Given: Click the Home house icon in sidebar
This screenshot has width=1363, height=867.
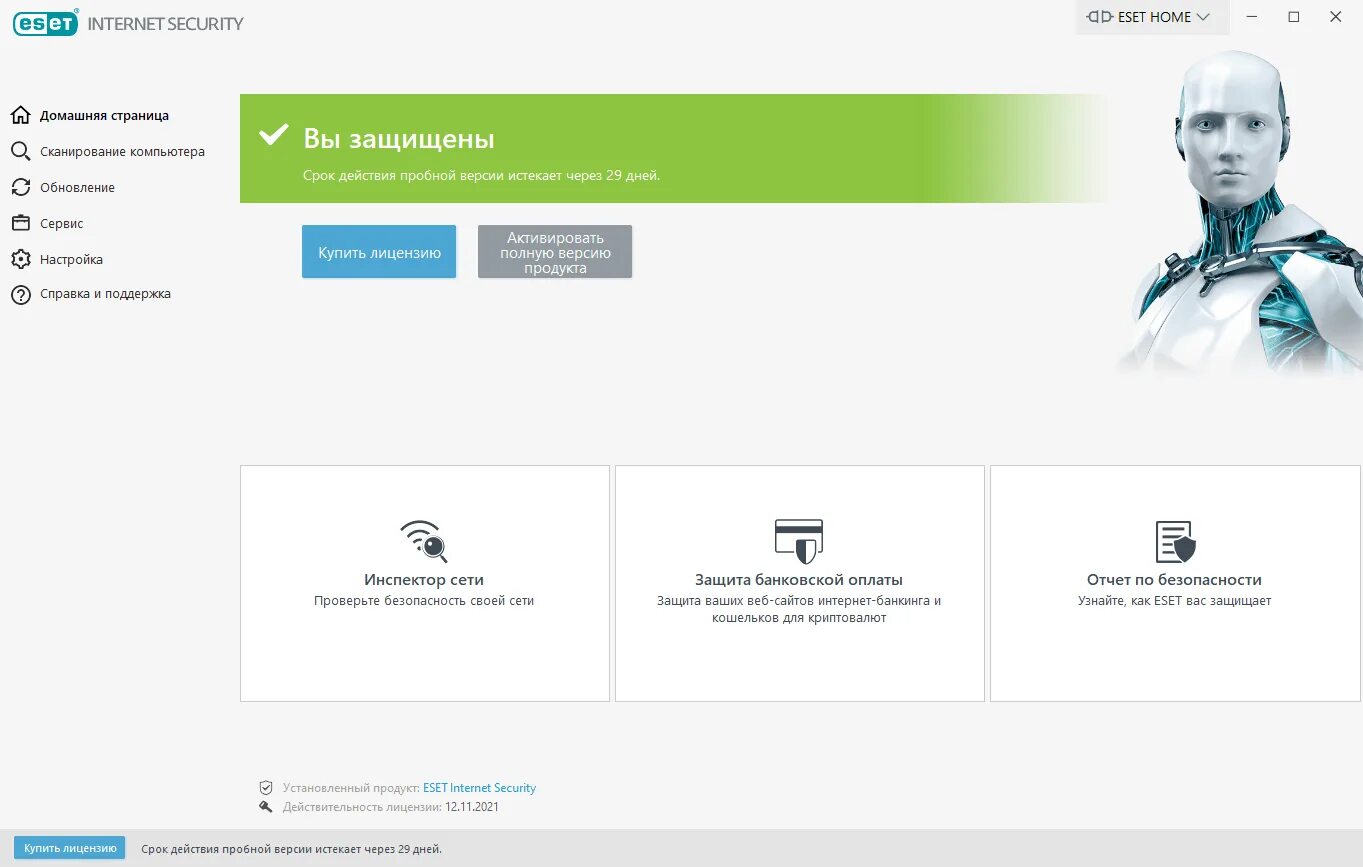Looking at the screenshot, I should click(x=20, y=115).
